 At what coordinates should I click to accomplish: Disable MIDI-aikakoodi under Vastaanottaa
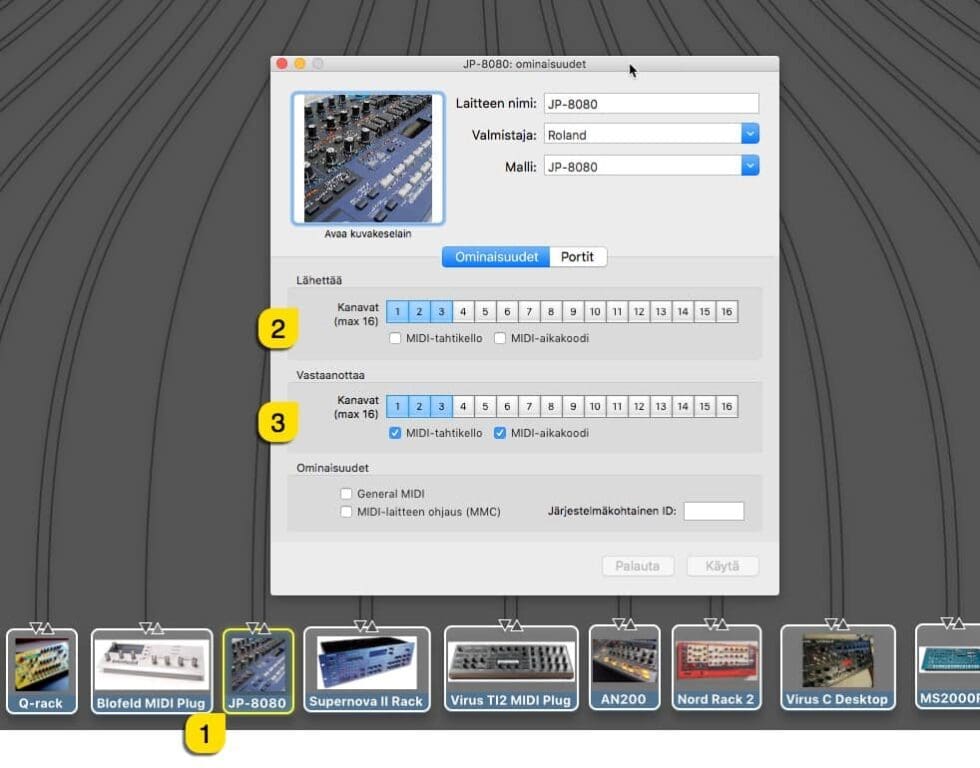click(500, 433)
